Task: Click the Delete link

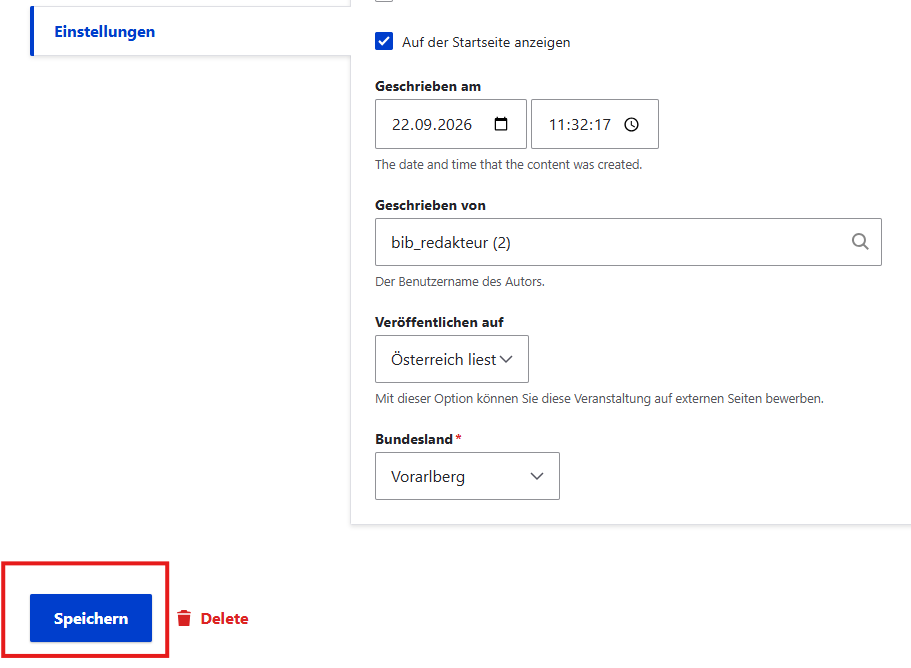Action: coord(224,619)
